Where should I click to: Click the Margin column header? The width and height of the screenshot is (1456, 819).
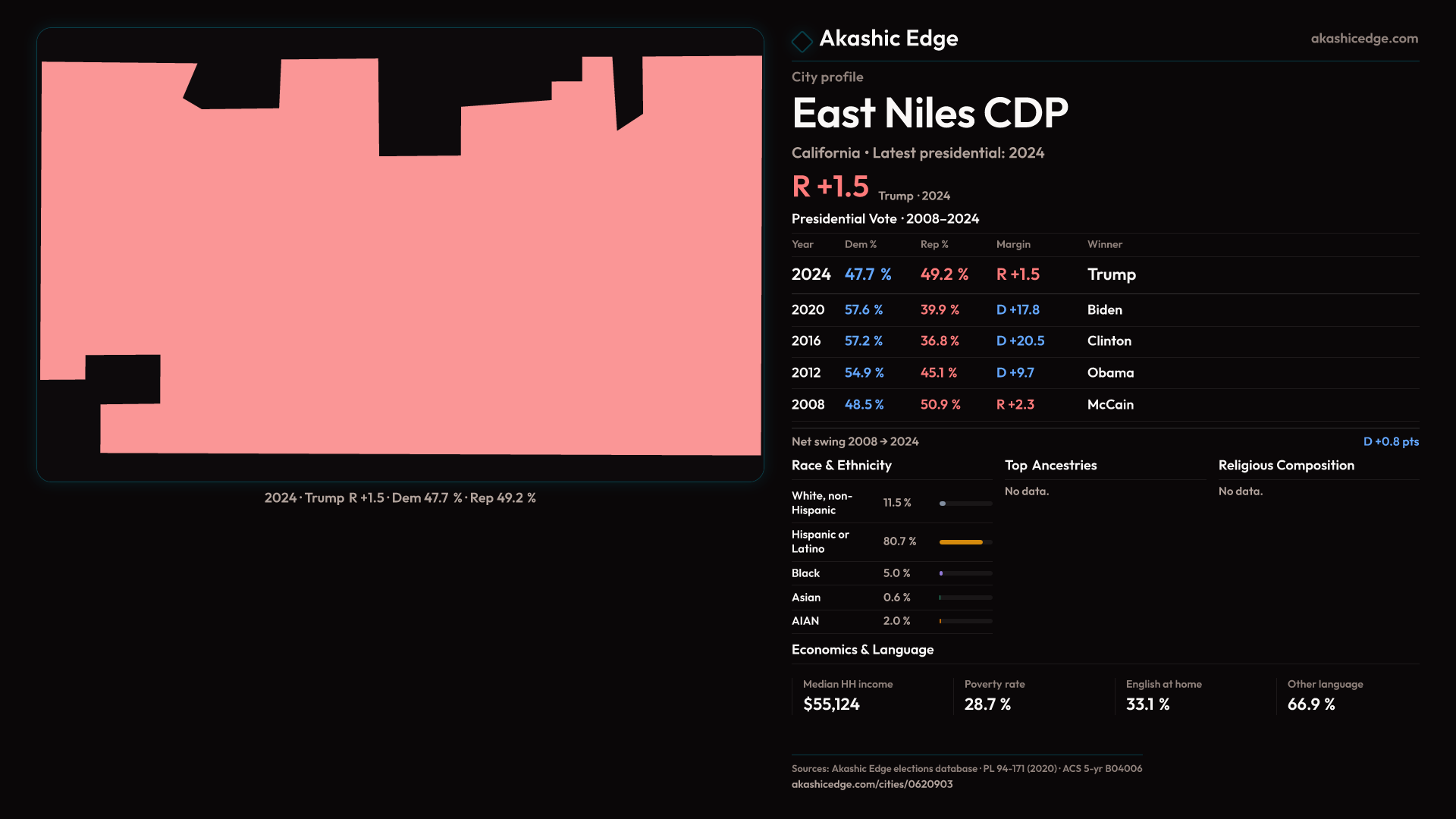1013,244
